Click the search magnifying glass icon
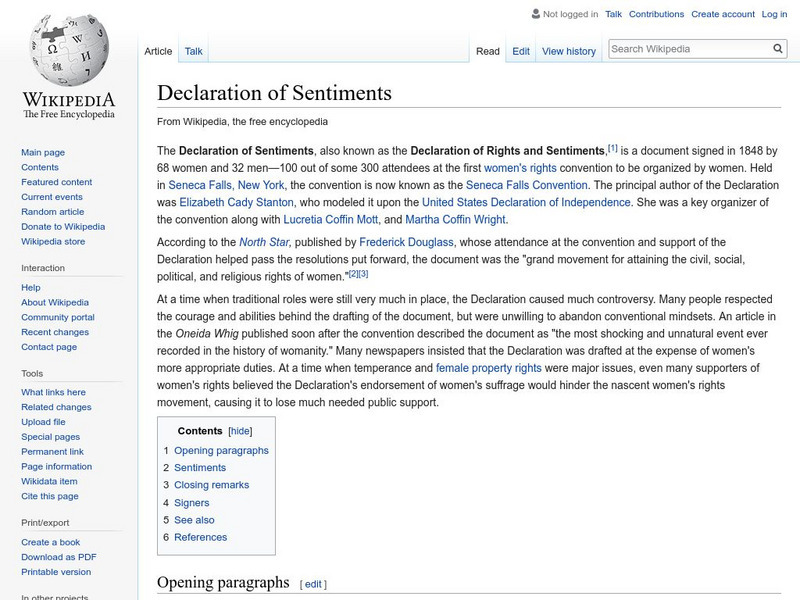Viewport: 800px width, 600px height. (778, 49)
